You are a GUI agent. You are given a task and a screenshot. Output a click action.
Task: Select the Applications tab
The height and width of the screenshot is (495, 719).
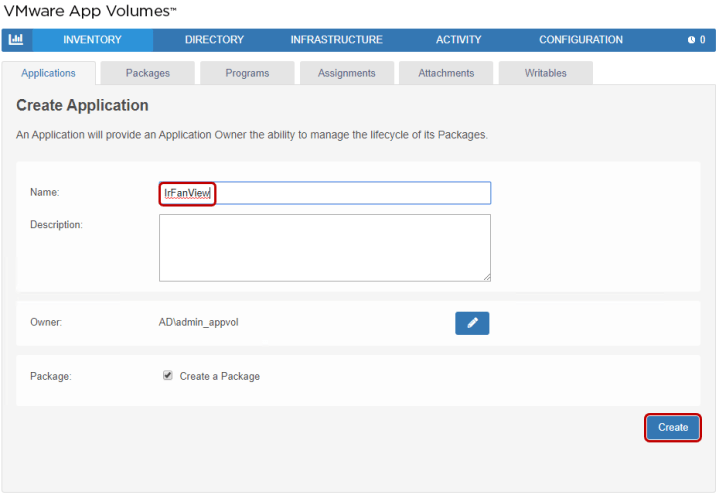(x=49, y=73)
